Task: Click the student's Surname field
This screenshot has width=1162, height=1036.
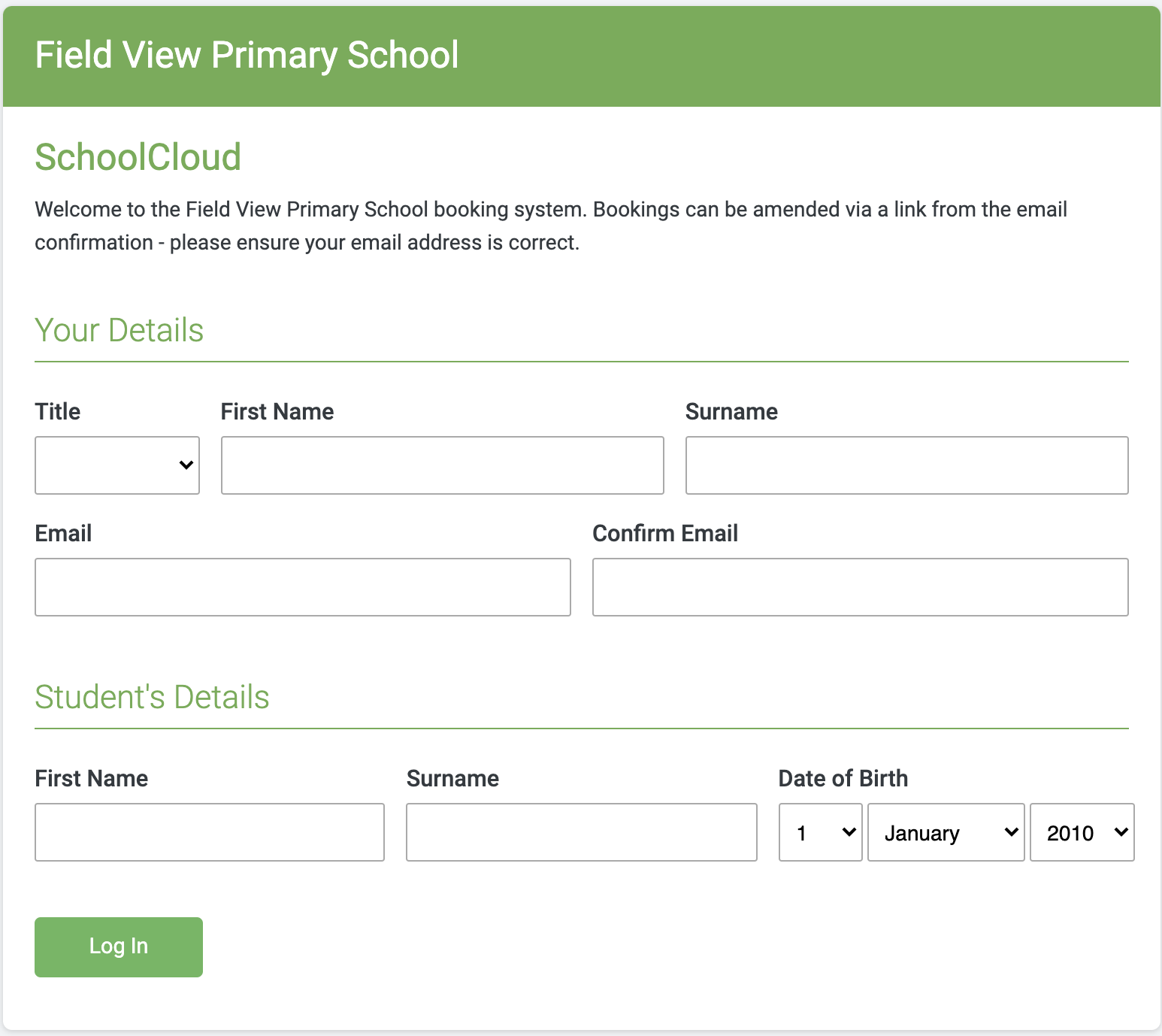Action: [x=582, y=832]
